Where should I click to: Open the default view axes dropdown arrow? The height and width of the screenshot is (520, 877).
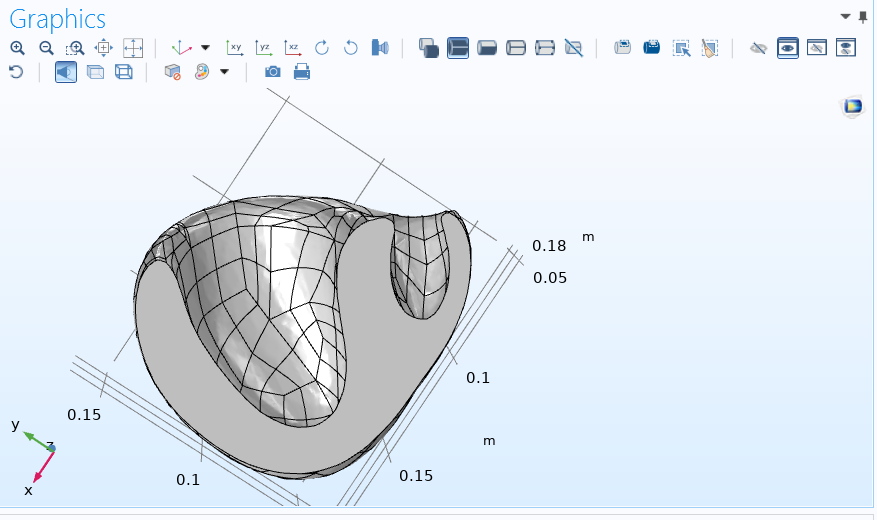pos(206,47)
